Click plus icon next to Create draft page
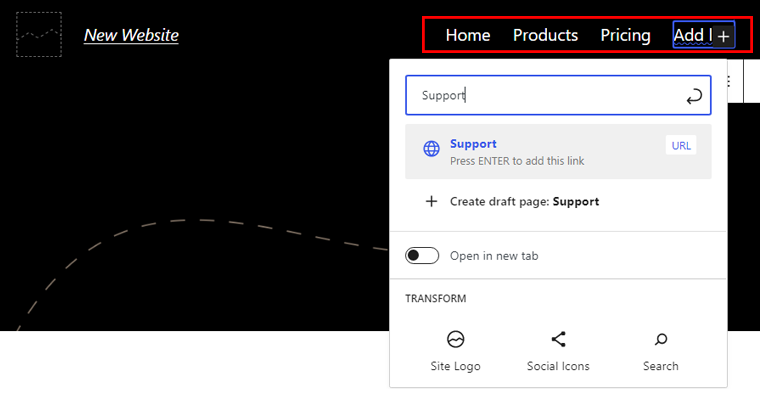Viewport: 760px width, 394px height. (431, 202)
